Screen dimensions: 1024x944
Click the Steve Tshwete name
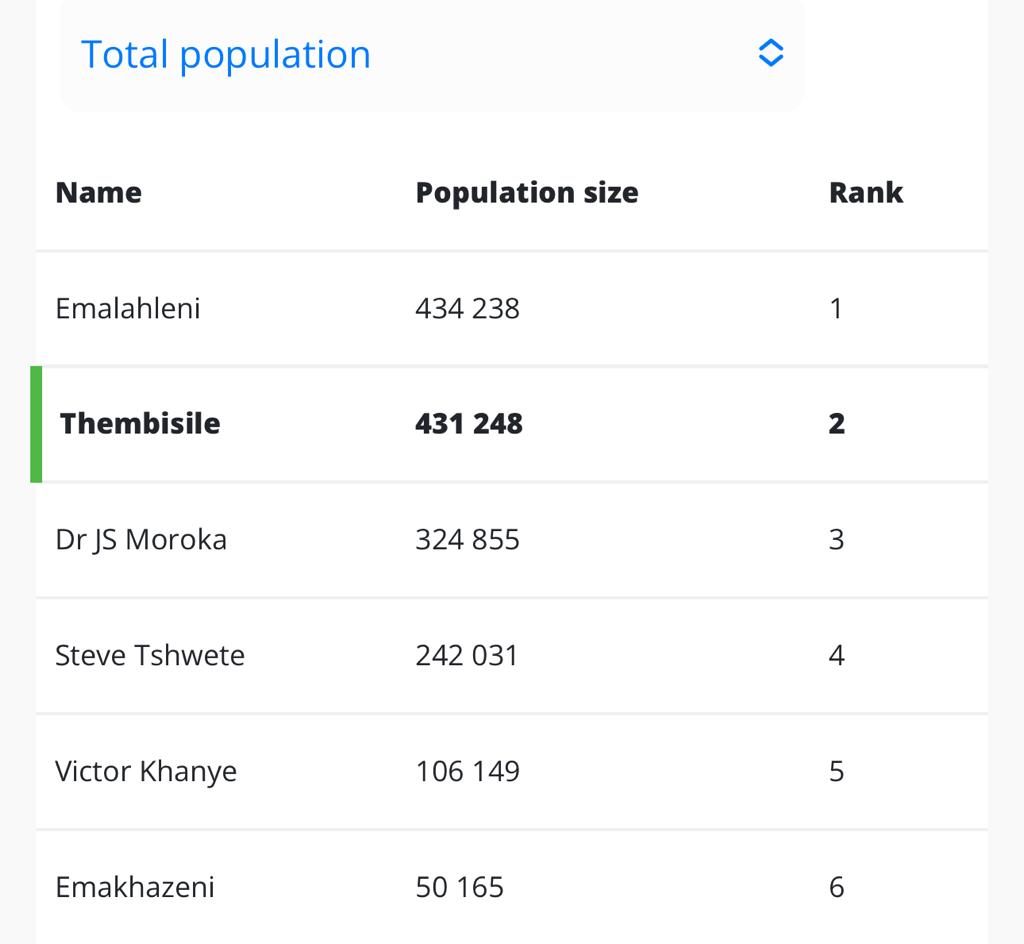point(150,655)
